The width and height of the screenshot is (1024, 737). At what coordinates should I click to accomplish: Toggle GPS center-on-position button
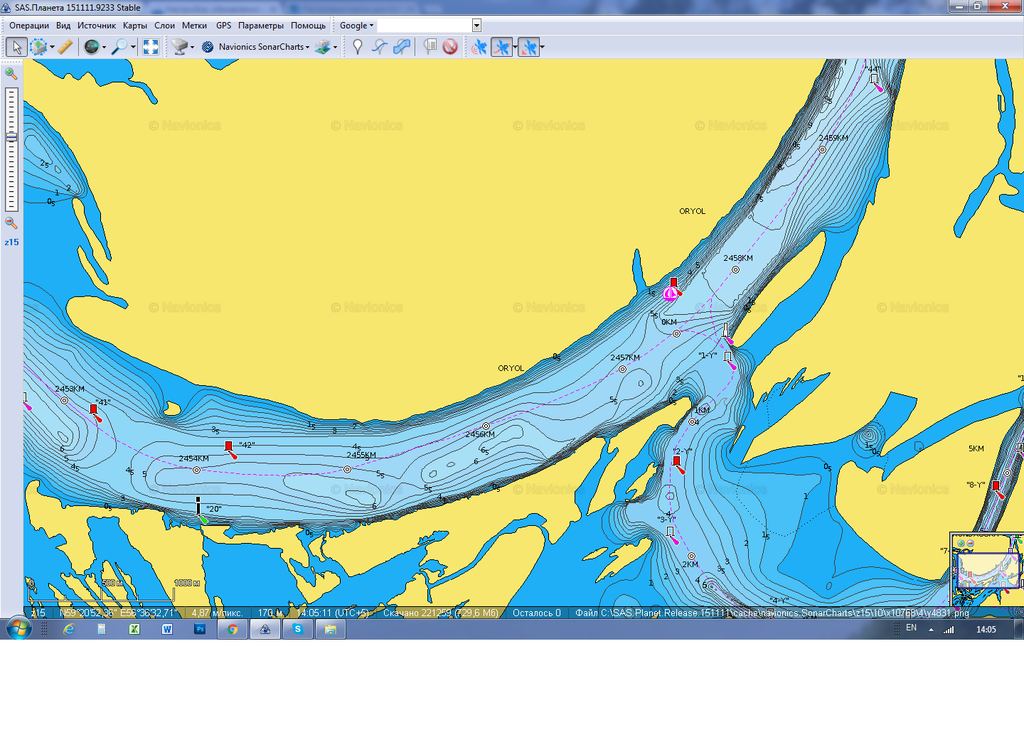528,47
